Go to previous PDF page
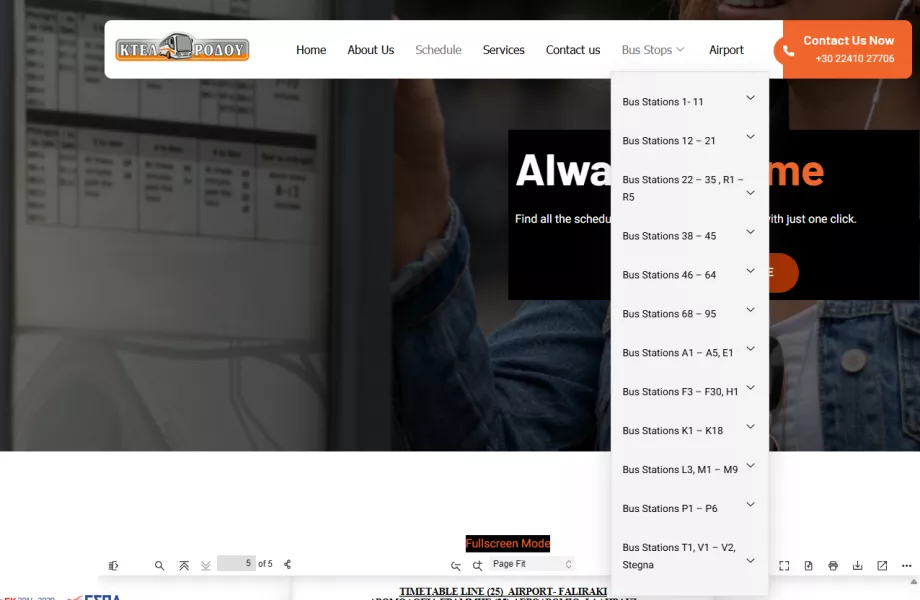Viewport: 920px width, 600px height. tap(184, 566)
